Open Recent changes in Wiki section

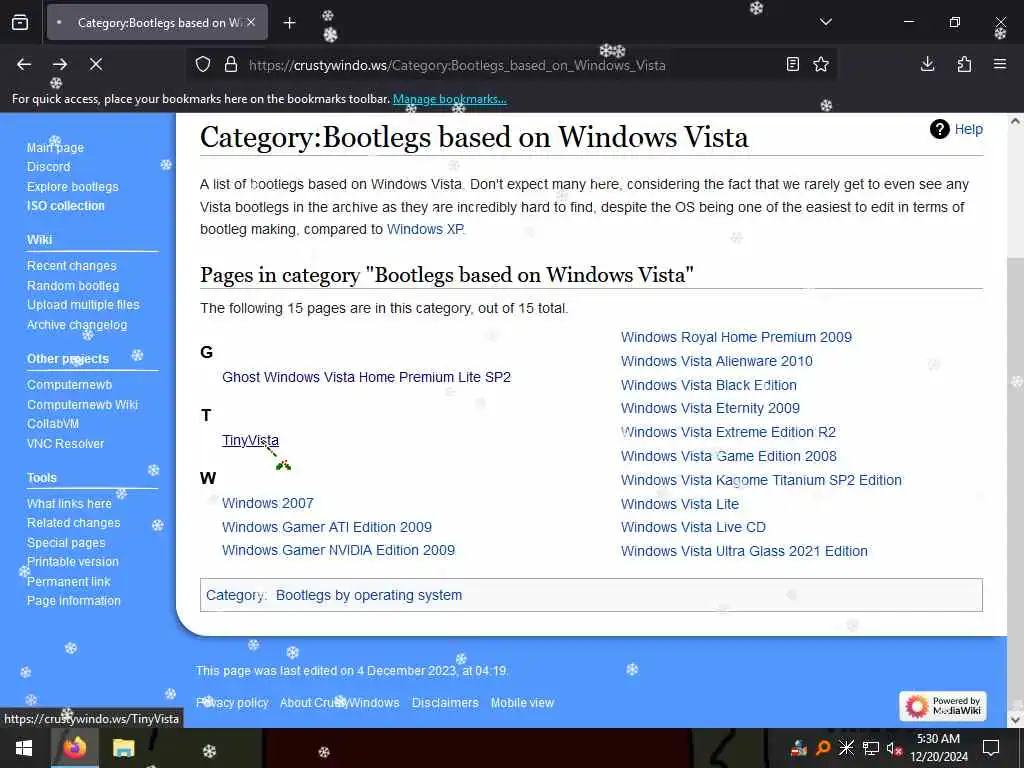pyautogui.click(x=71, y=266)
